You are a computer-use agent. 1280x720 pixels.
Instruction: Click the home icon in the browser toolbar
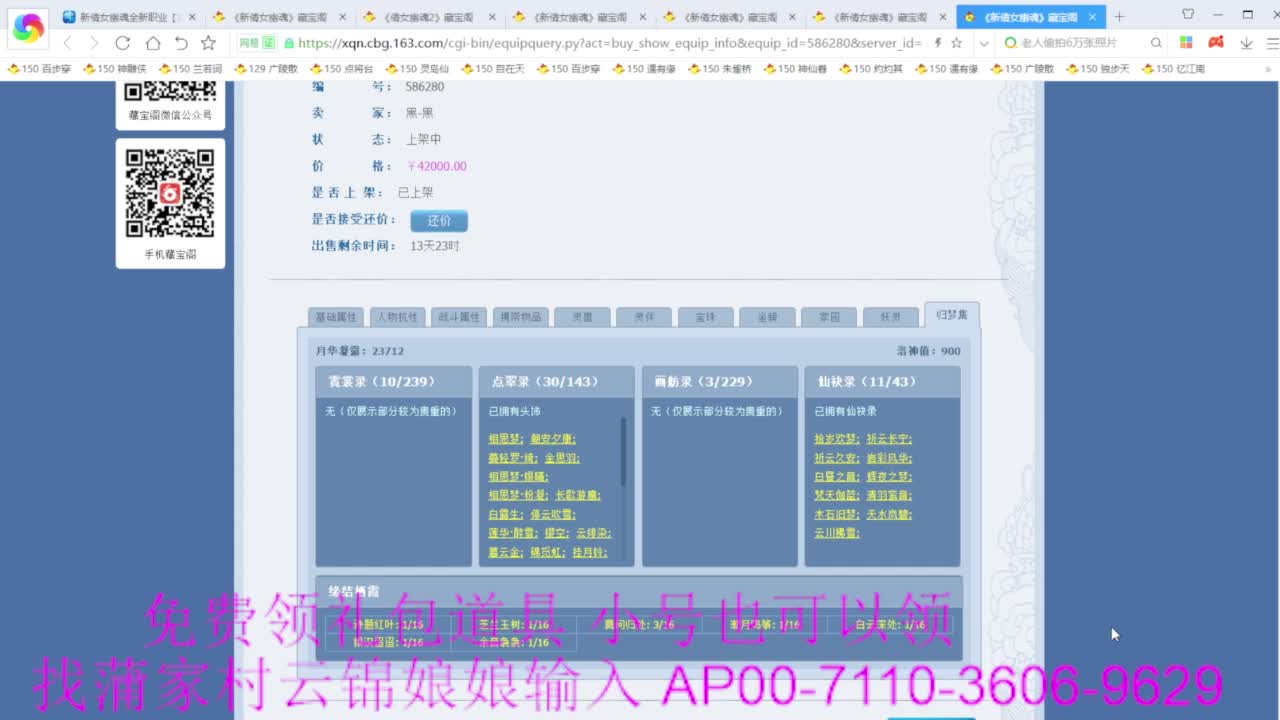point(152,45)
